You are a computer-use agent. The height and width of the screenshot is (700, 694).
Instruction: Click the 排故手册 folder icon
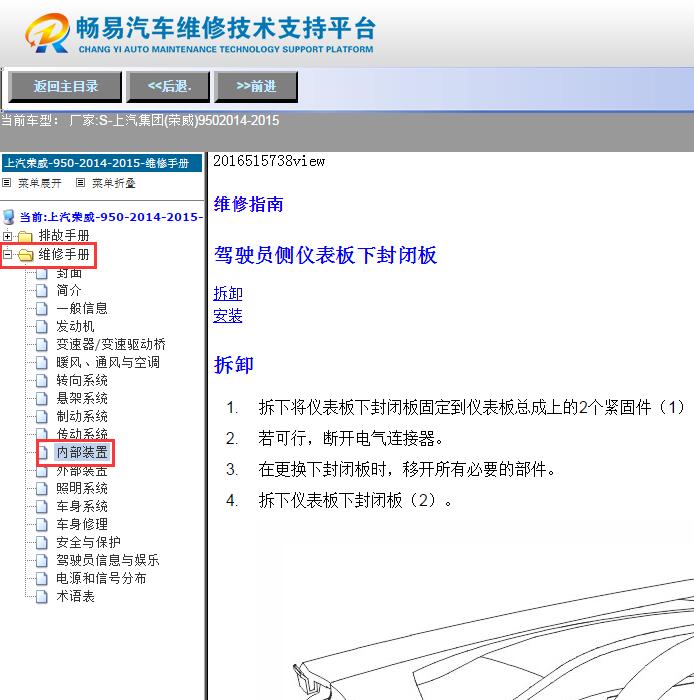click(x=25, y=236)
